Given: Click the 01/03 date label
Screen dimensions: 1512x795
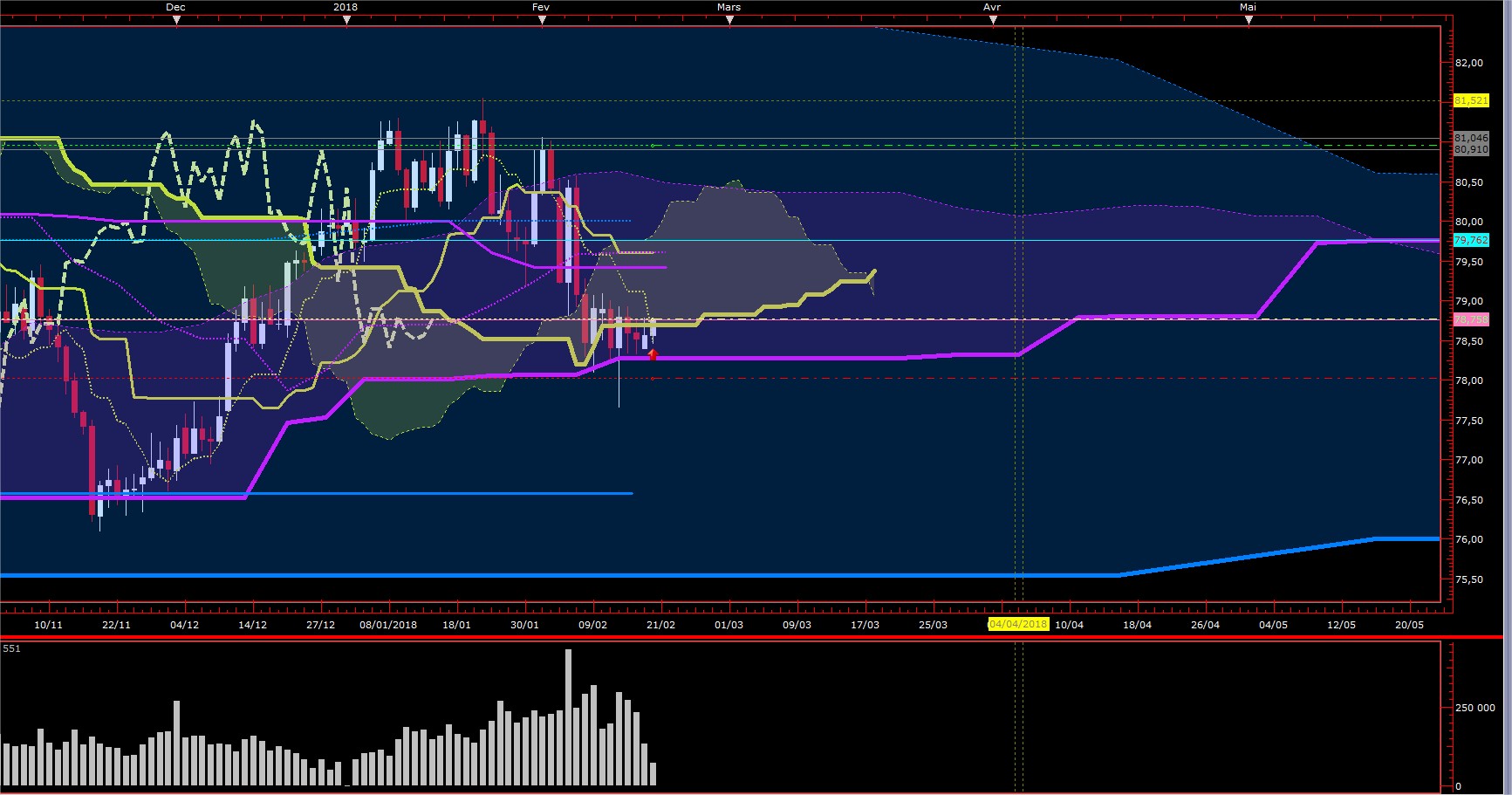Looking at the screenshot, I should click(x=729, y=624).
